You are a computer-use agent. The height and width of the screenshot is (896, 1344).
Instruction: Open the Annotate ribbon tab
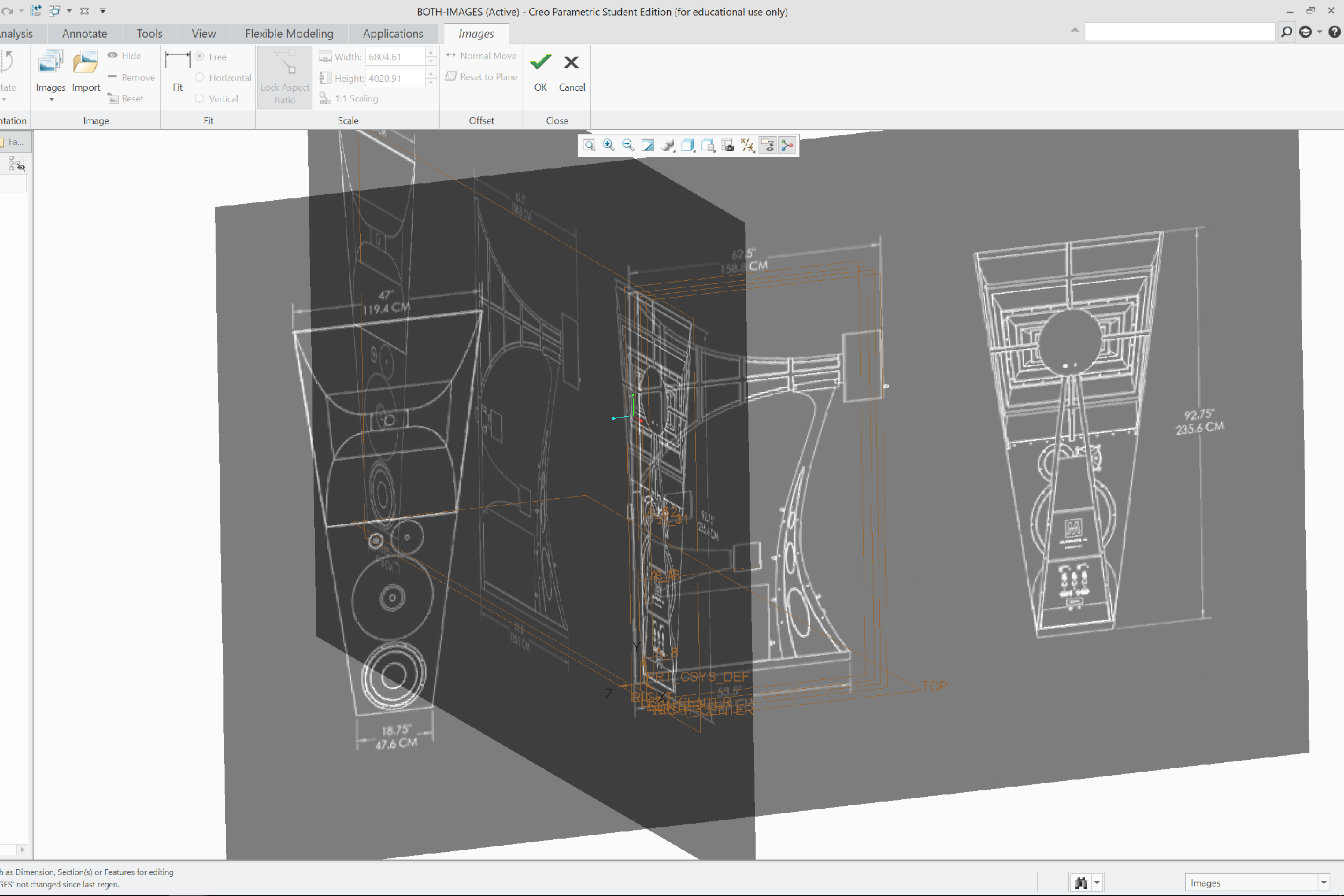[84, 33]
